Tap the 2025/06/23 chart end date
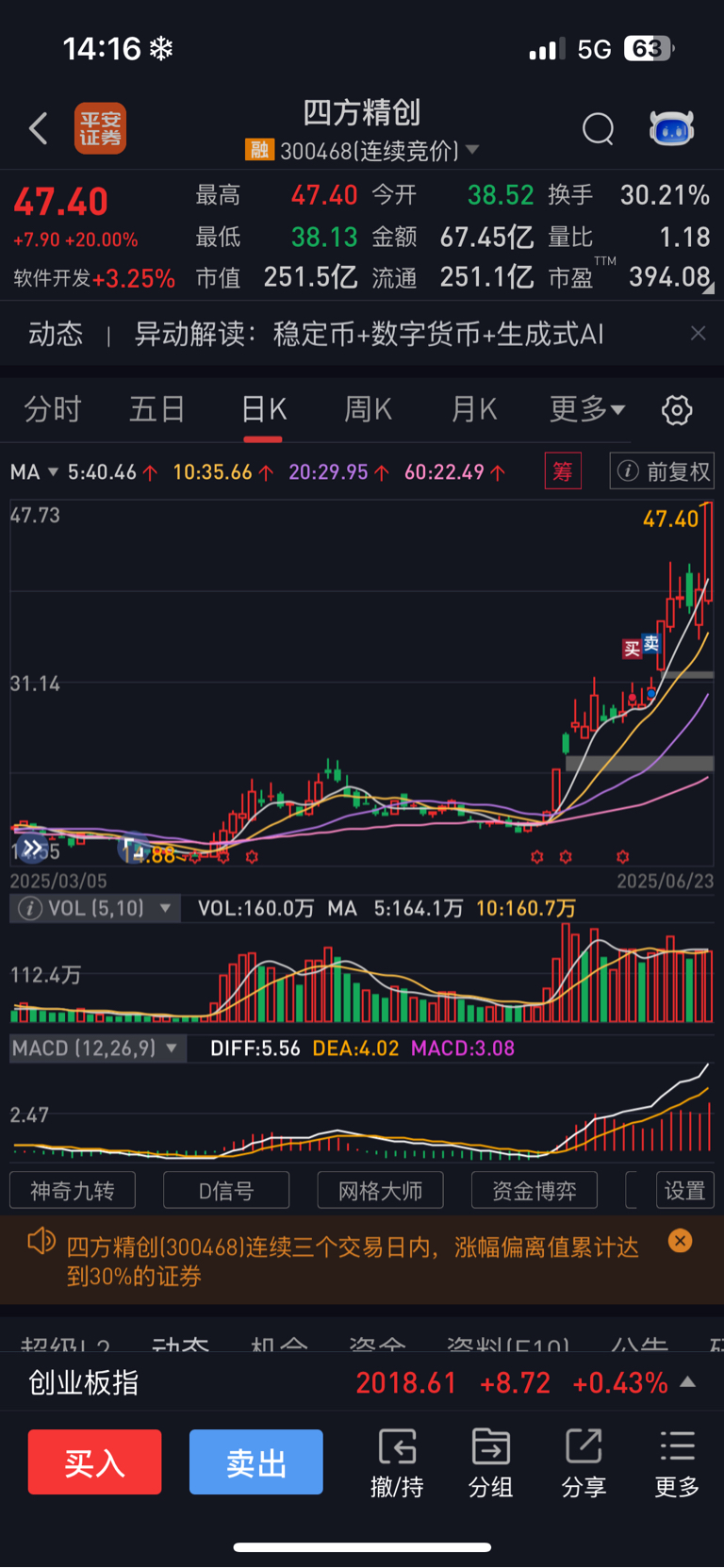This screenshot has width=724, height=1568. point(665,881)
